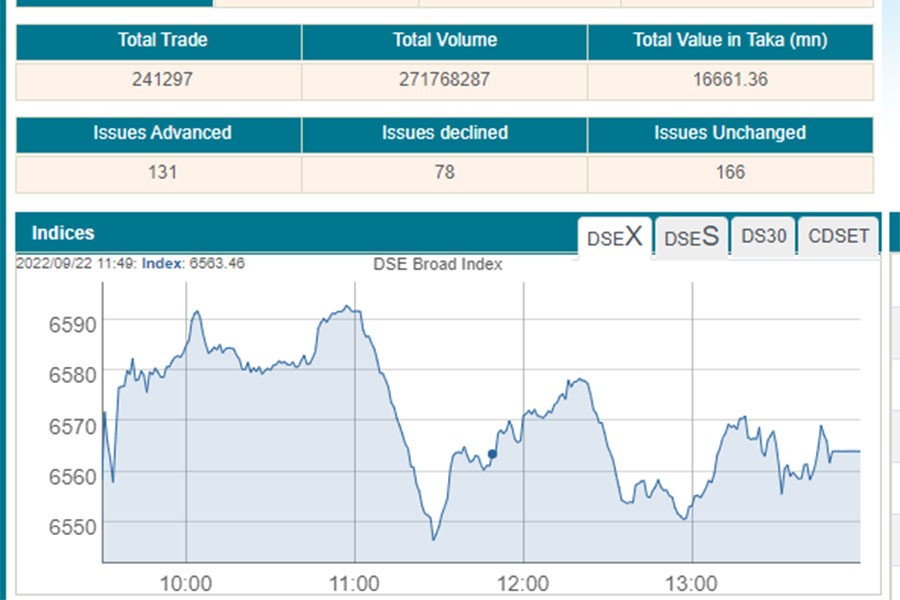
Task: Select the total trade value 241297
Action: click(162, 80)
